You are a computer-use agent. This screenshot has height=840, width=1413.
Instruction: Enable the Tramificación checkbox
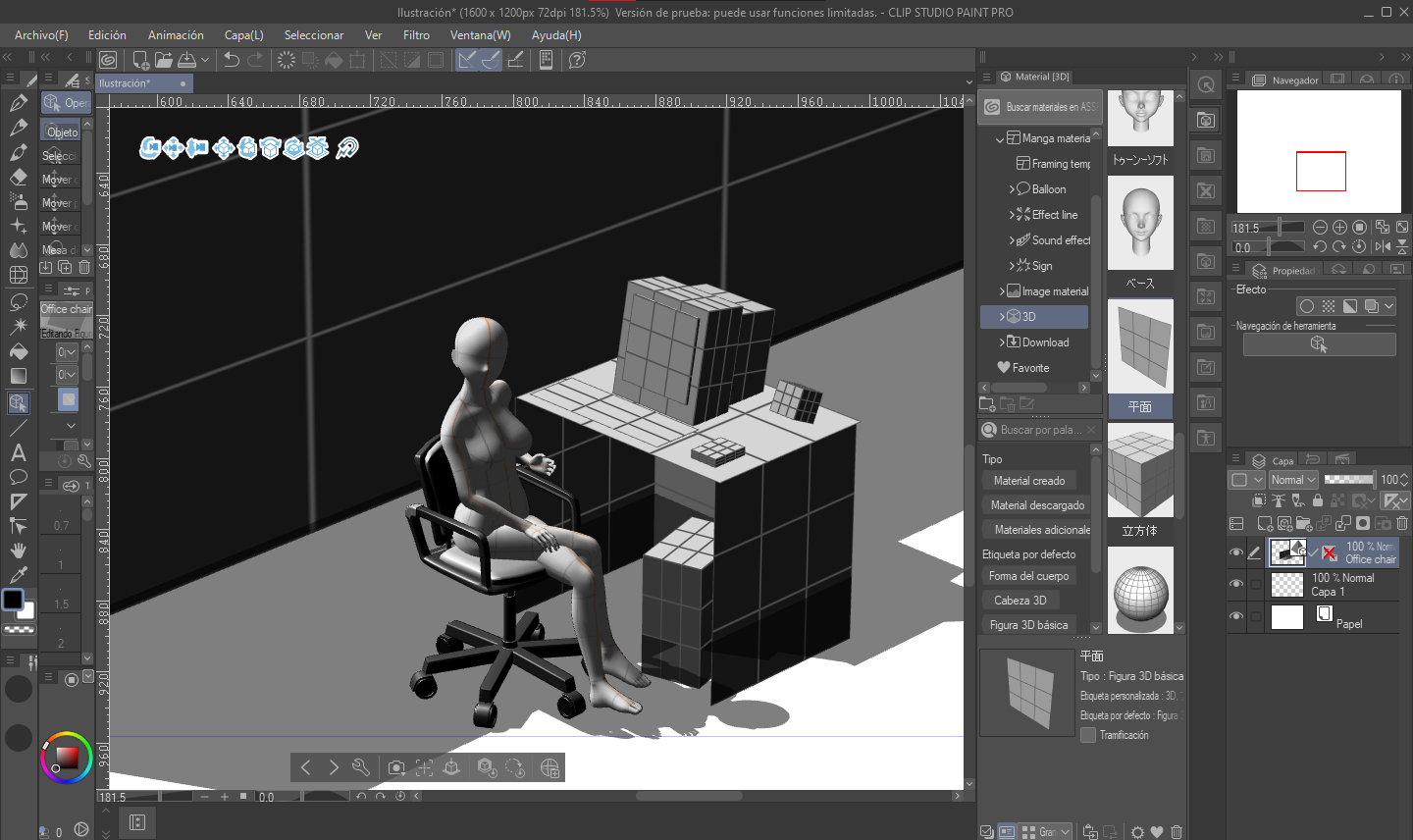1087,735
